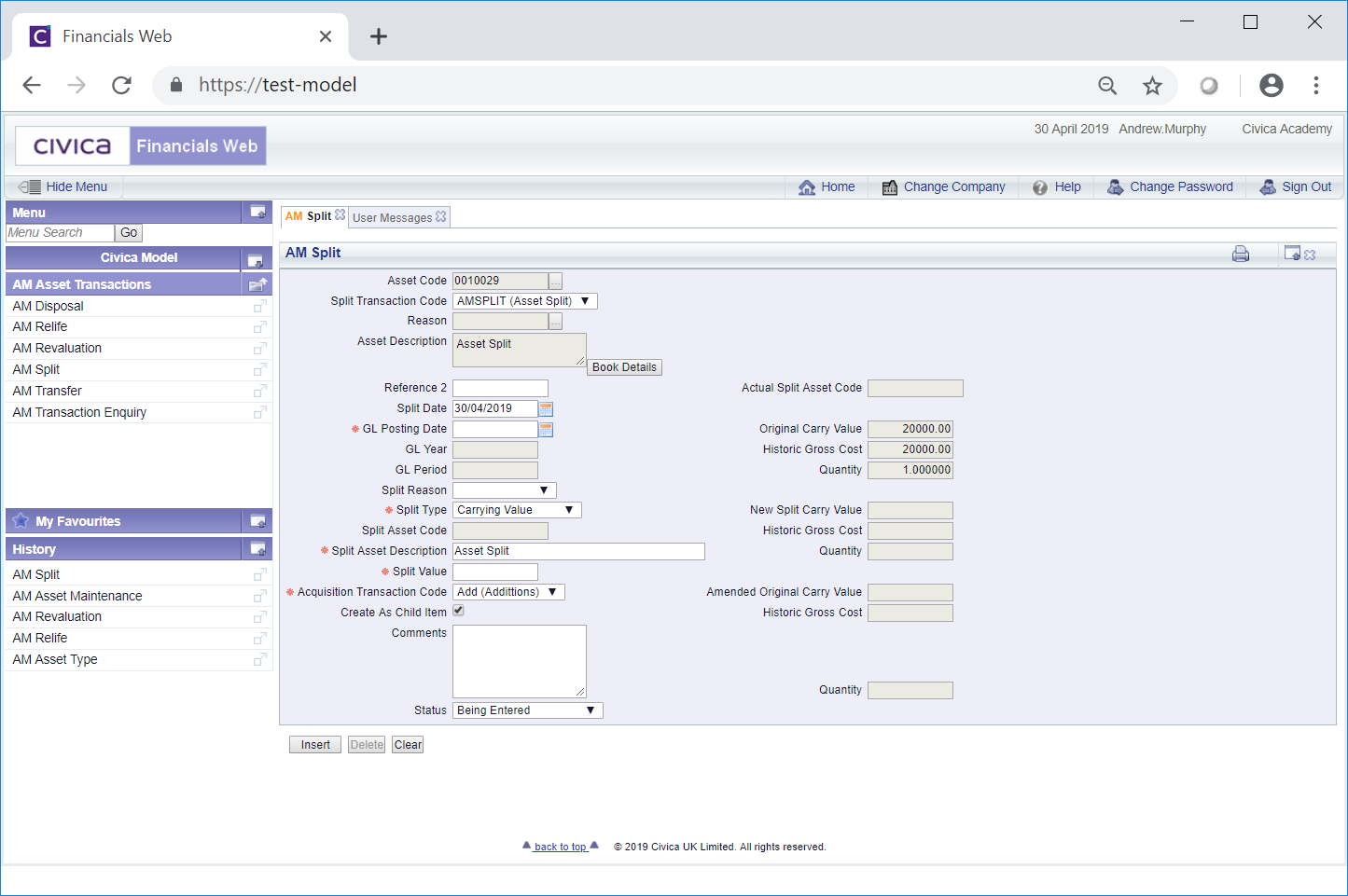1348x896 pixels.
Task: Bookmark the page with the star icon
Action: click(1152, 86)
